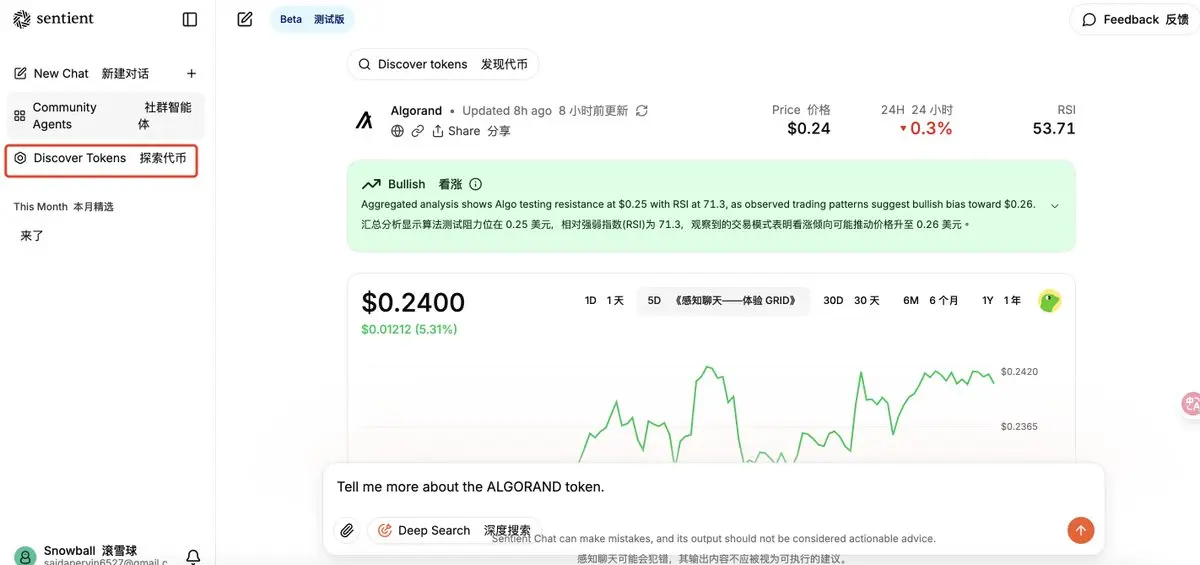This screenshot has width=1200, height=565.
Task: Click the $0.24 price value
Action: [x=808, y=128]
